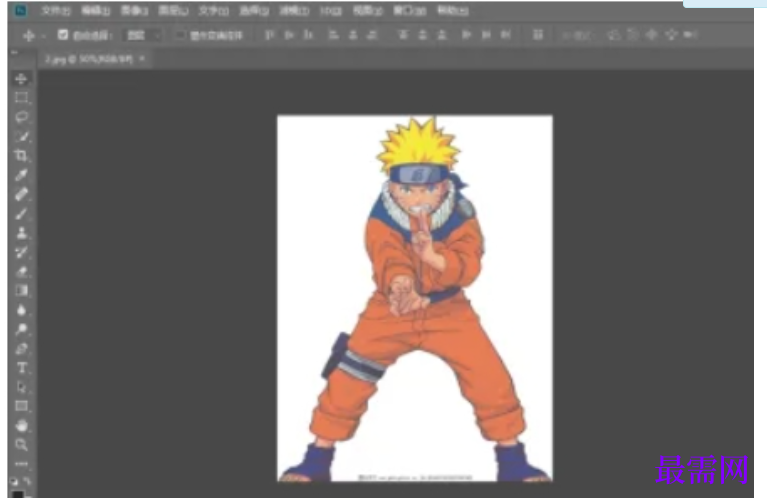Select the Healing Brush tool
Viewport: 767px width, 501px height.
coord(21,194)
